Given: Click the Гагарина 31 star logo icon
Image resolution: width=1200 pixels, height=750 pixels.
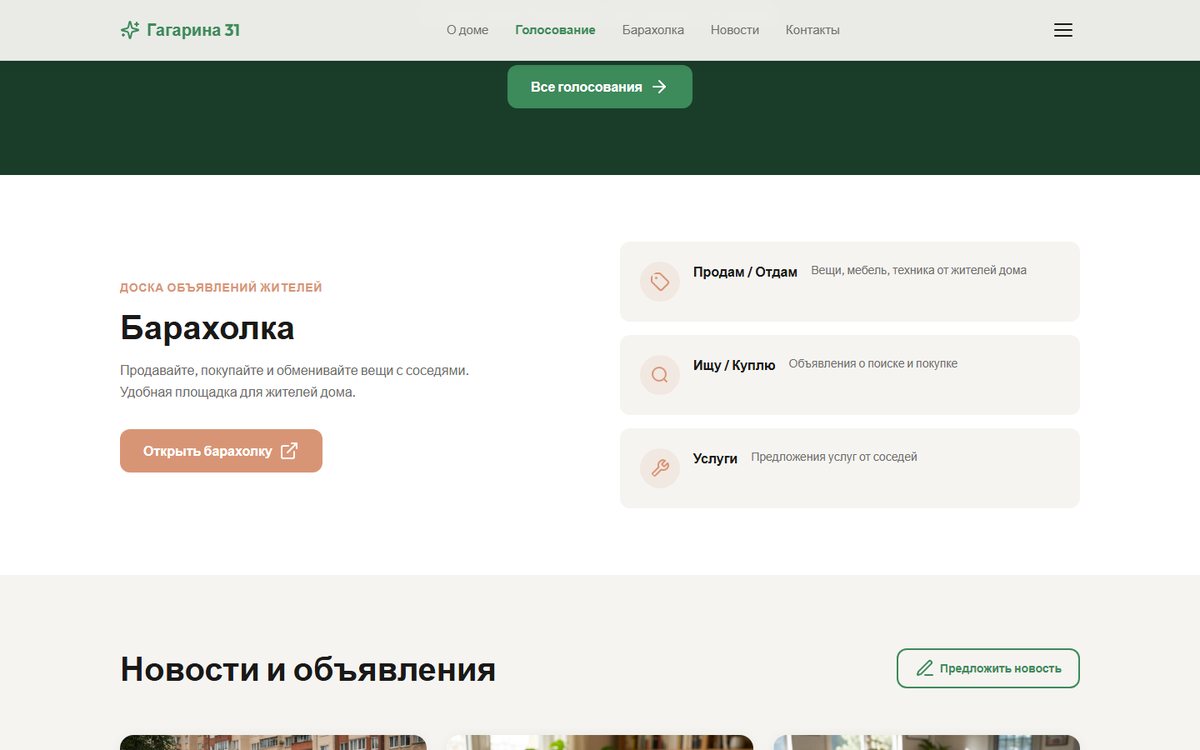Looking at the screenshot, I should coord(130,30).
